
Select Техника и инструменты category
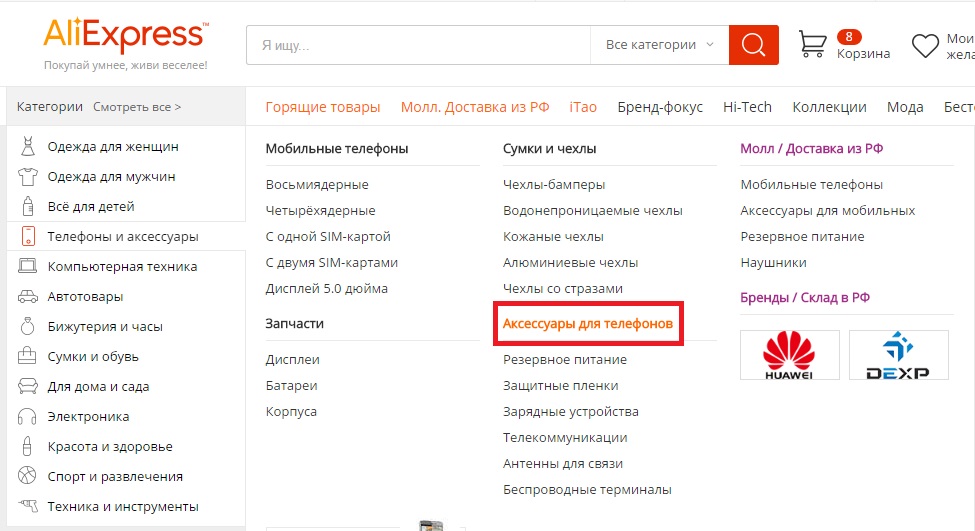pyautogui.click(x=123, y=506)
